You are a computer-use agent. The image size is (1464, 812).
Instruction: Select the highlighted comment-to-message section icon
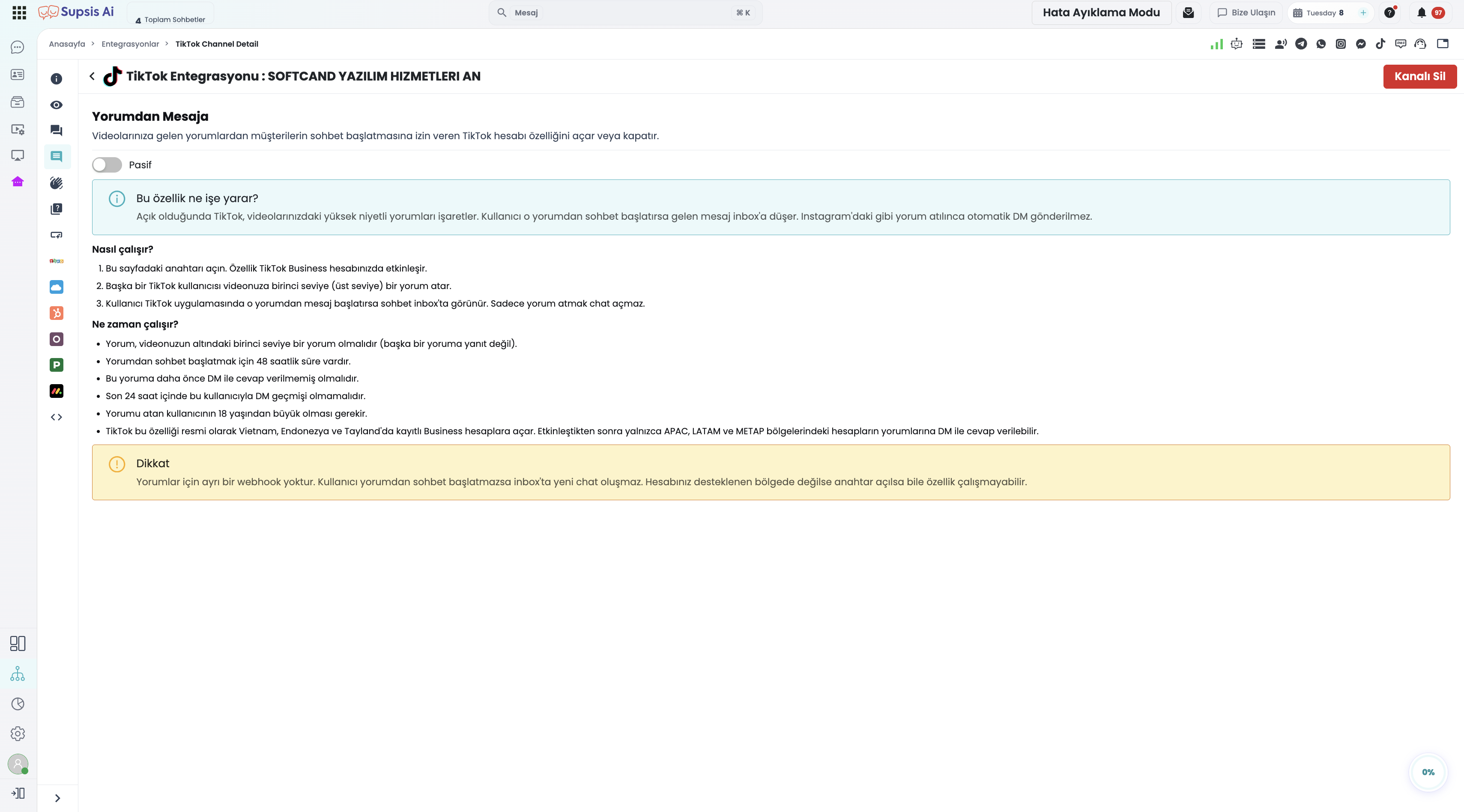tap(56, 156)
